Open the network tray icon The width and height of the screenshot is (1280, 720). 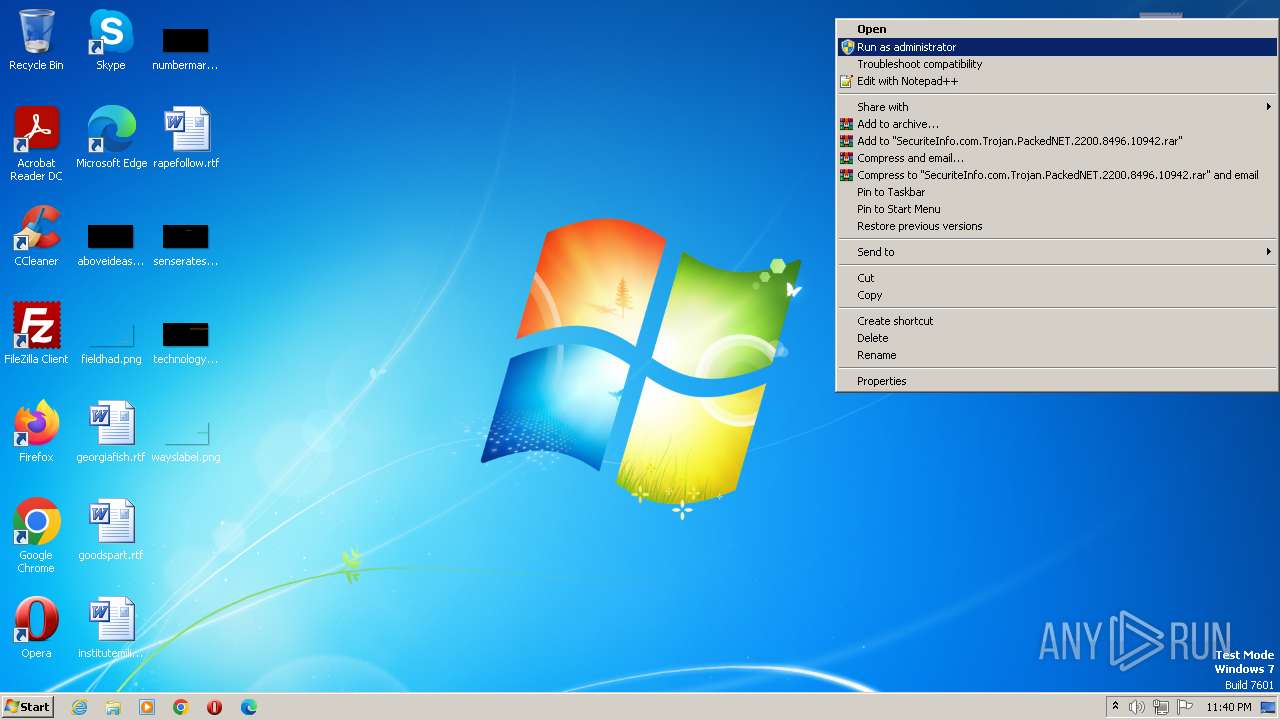[1161, 707]
